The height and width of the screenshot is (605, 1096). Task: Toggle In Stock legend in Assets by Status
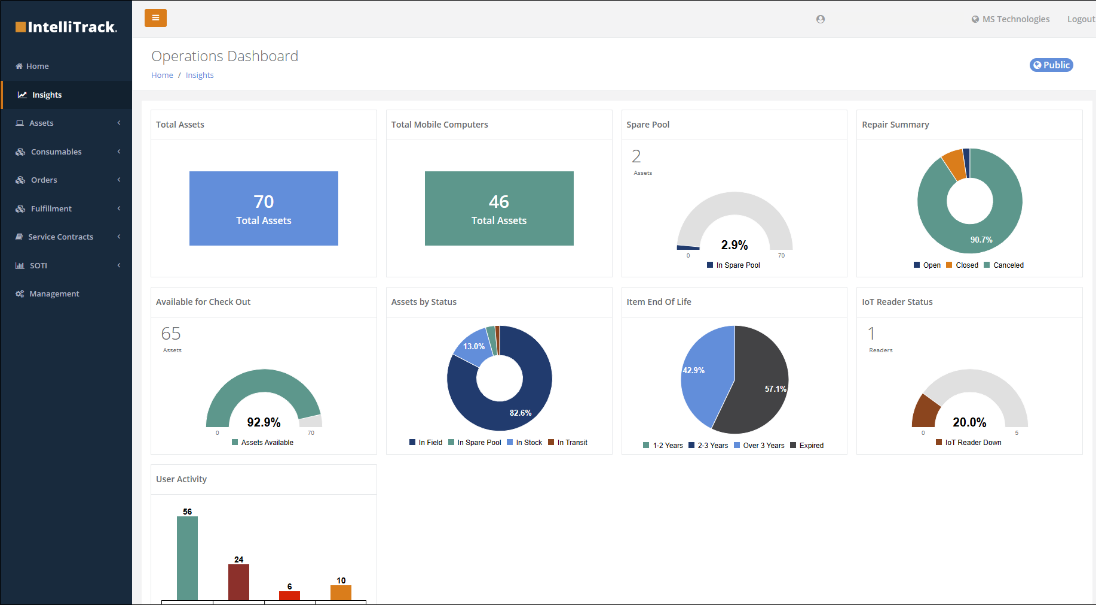(x=524, y=443)
